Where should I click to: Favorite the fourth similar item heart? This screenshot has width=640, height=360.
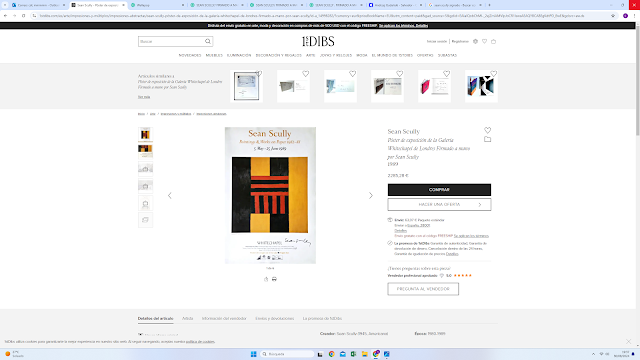point(400,73)
